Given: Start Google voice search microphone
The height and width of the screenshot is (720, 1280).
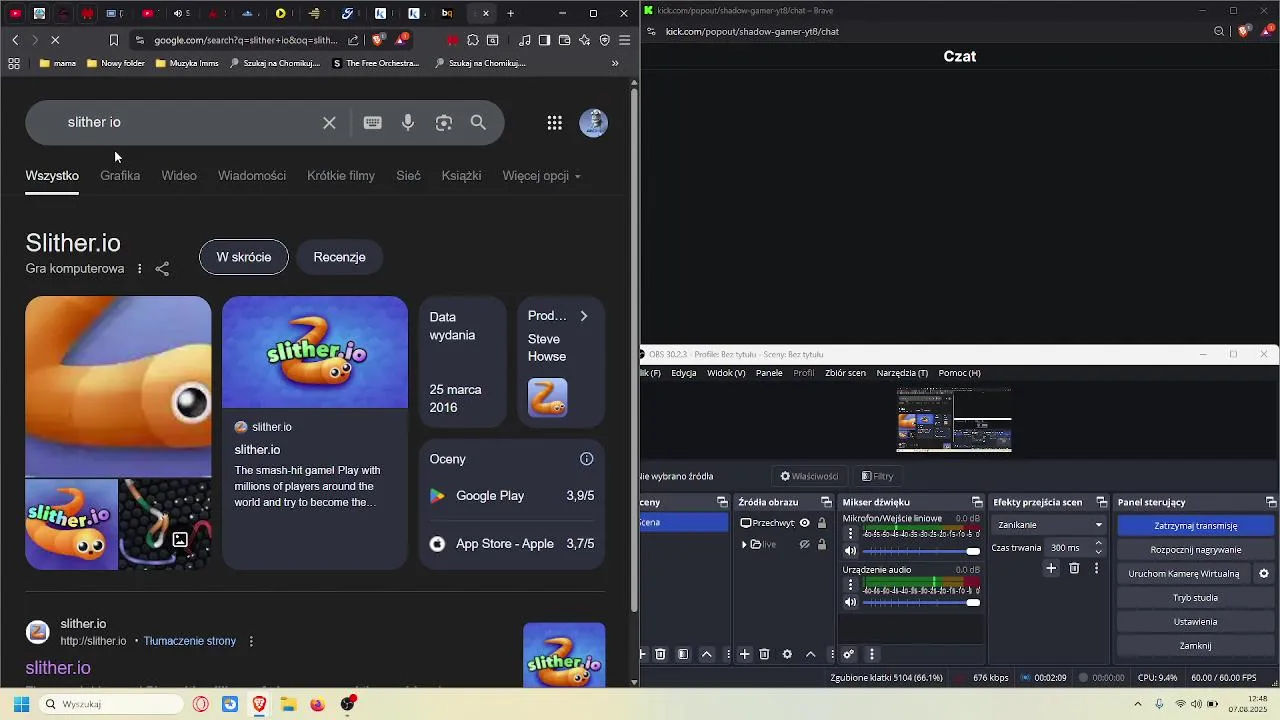Looking at the screenshot, I should coord(408,122).
